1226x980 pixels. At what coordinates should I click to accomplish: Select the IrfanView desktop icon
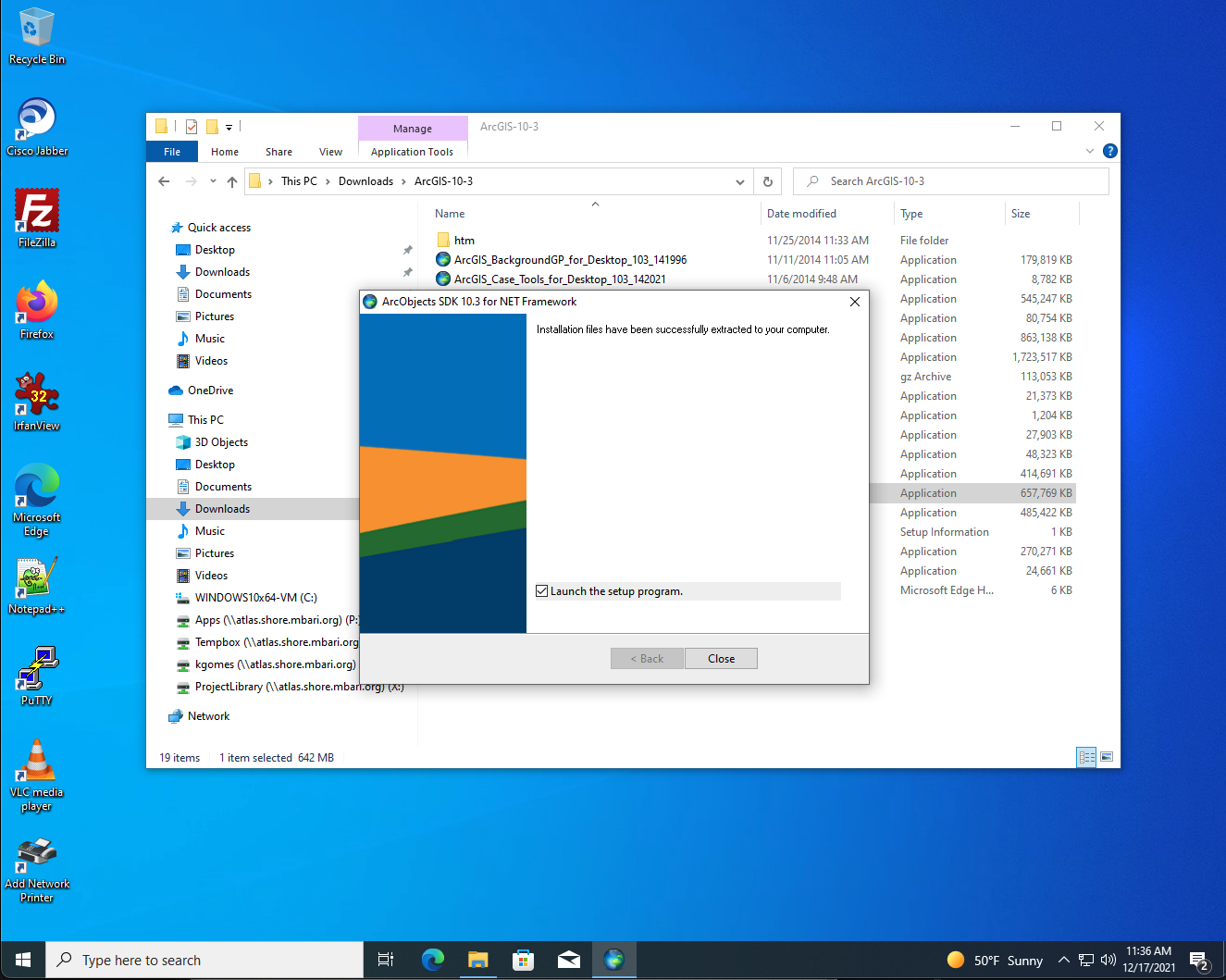click(37, 402)
